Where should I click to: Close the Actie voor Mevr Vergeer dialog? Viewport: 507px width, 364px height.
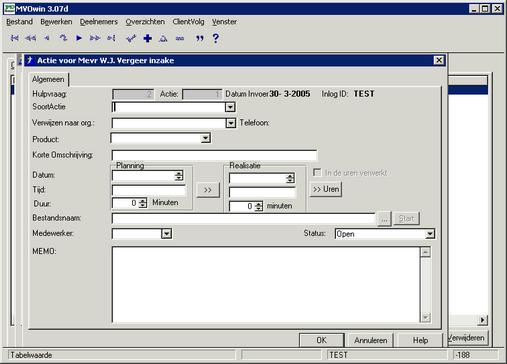click(x=439, y=60)
